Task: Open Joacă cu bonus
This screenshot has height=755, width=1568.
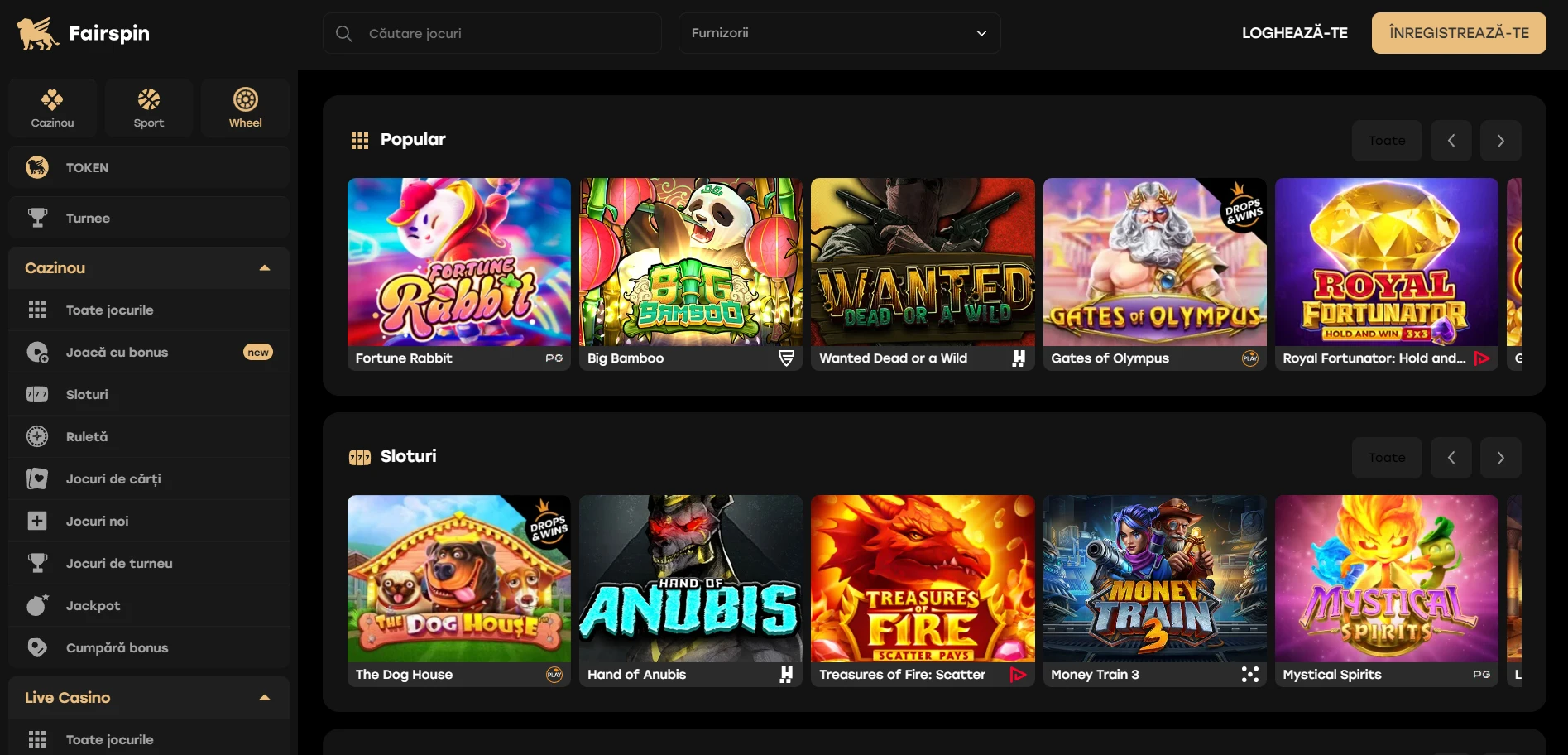Action: point(149,352)
